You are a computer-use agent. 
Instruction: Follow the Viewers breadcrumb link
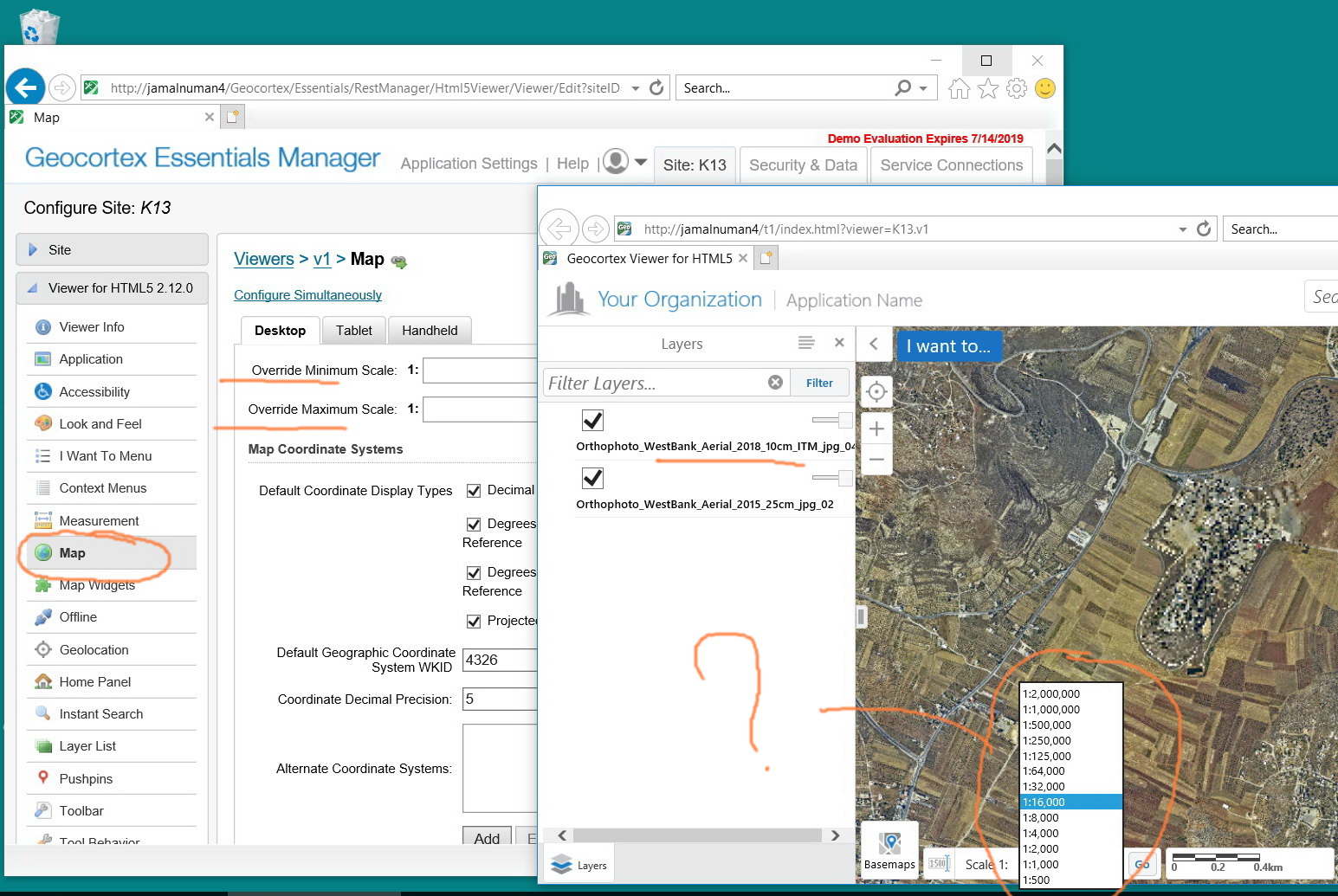264,259
